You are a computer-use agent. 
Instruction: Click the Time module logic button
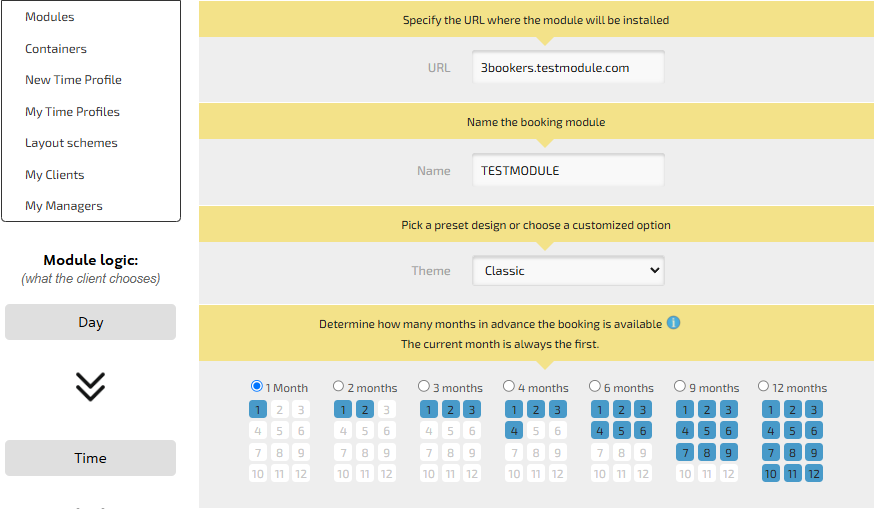point(90,458)
